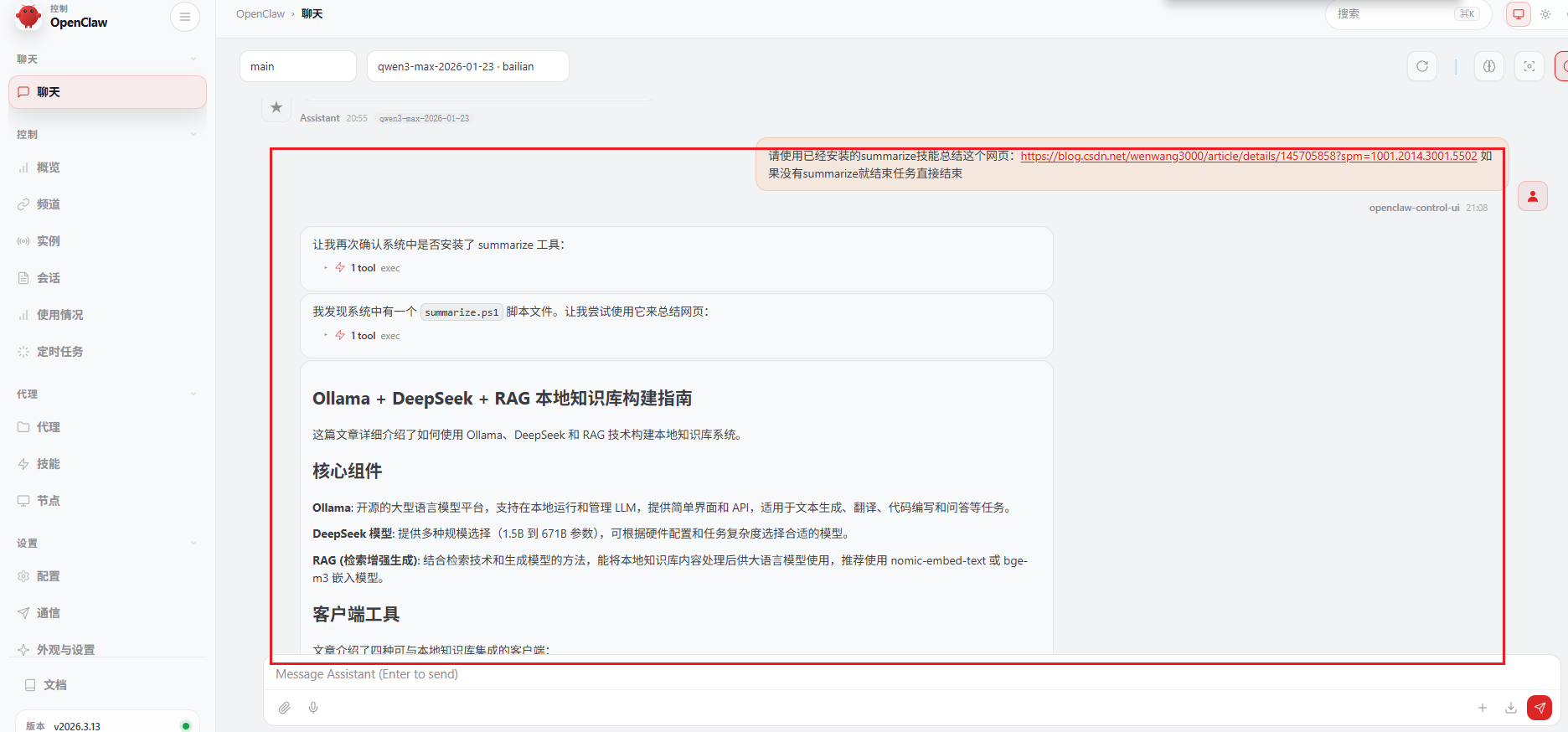Open the 代理 agents item with folder icon
The height and width of the screenshot is (732, 1568).
(x=107, y=427)
